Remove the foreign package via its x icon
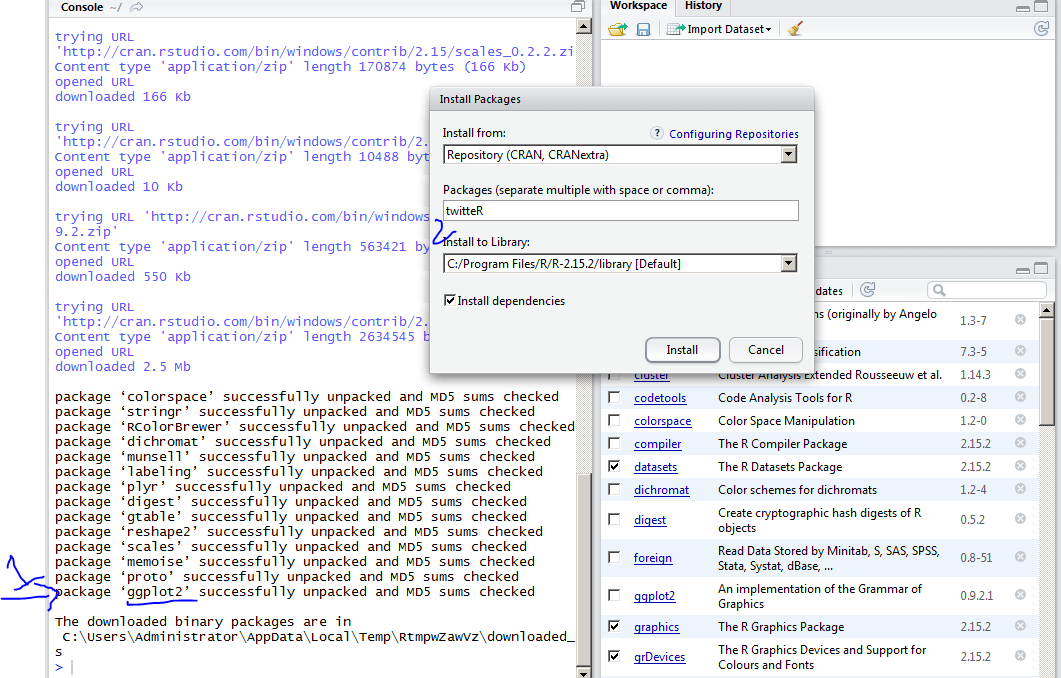Screen dimensions: 1061x678 tap(1020, 557)
